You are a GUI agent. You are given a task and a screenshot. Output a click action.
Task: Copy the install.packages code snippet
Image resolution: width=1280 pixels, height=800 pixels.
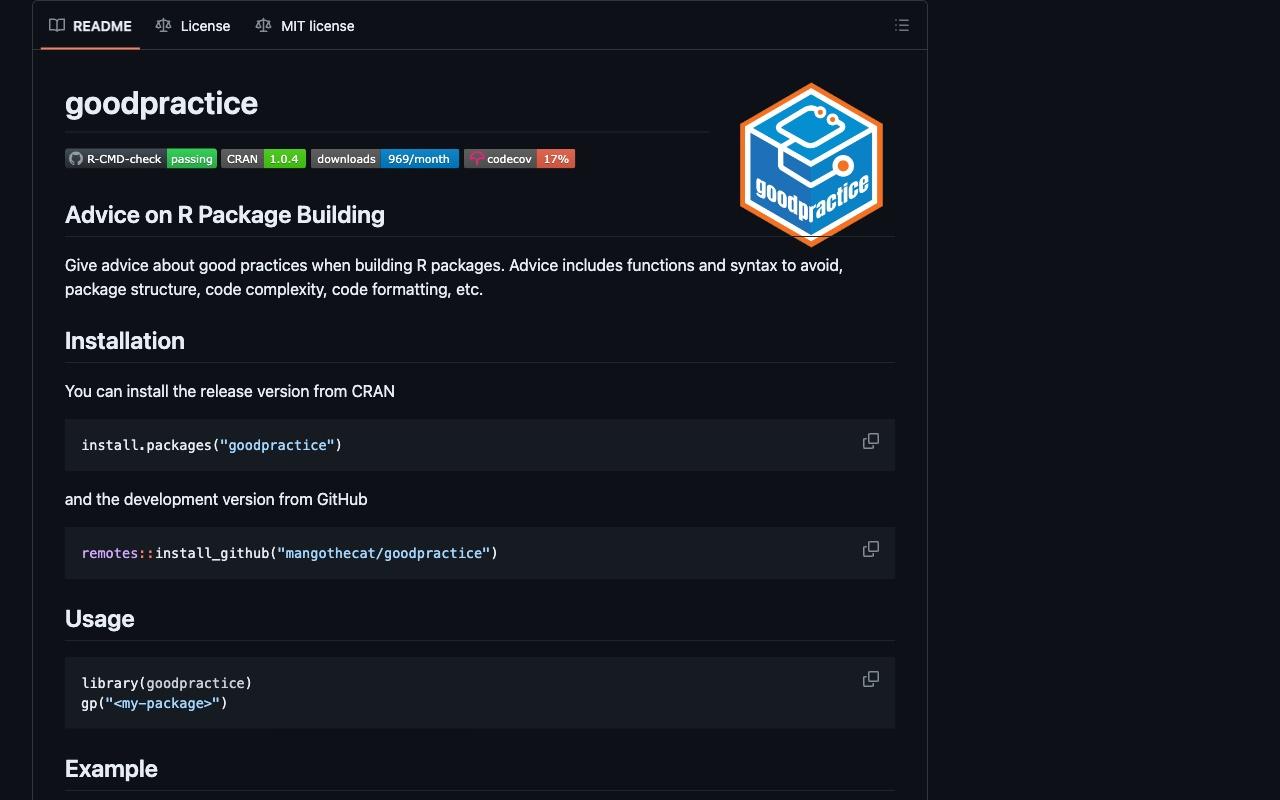(871, 441)
